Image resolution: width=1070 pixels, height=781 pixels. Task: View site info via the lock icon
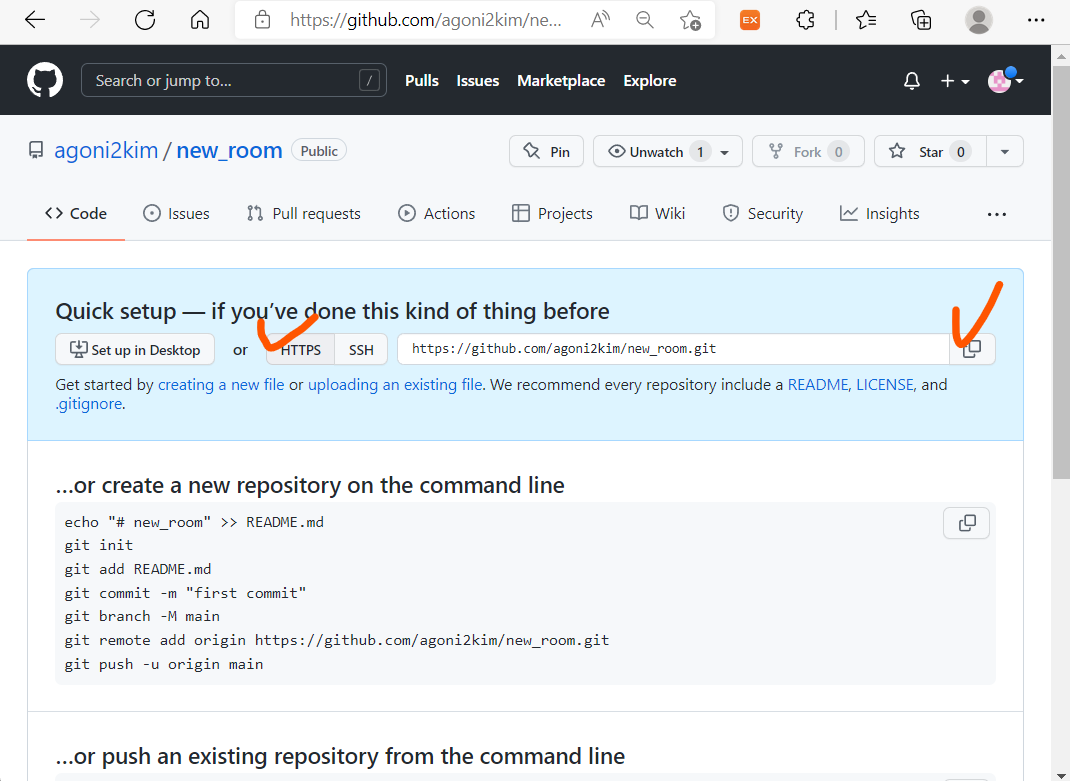click(262, 20)
